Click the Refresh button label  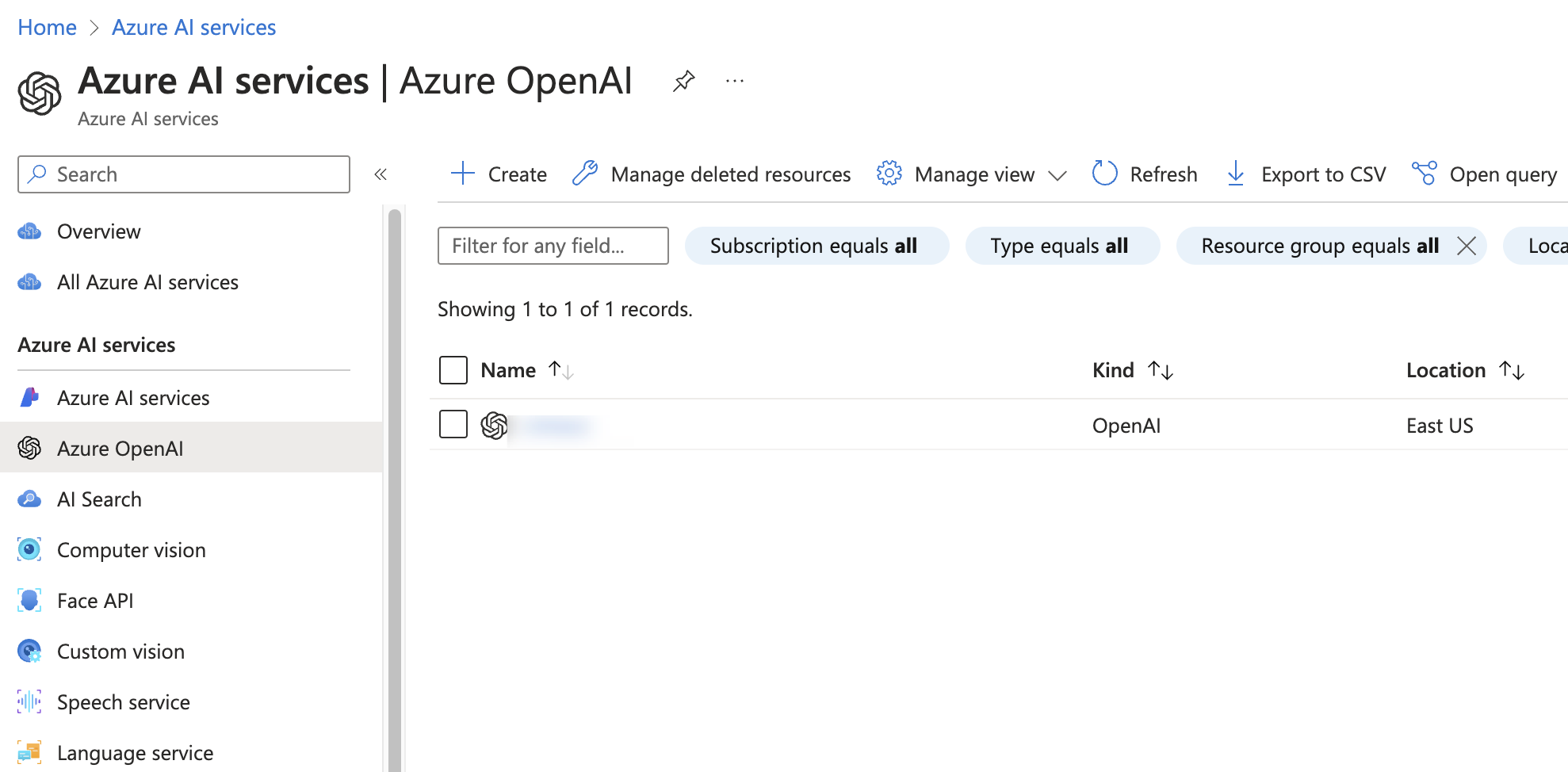pos(1164,174)
